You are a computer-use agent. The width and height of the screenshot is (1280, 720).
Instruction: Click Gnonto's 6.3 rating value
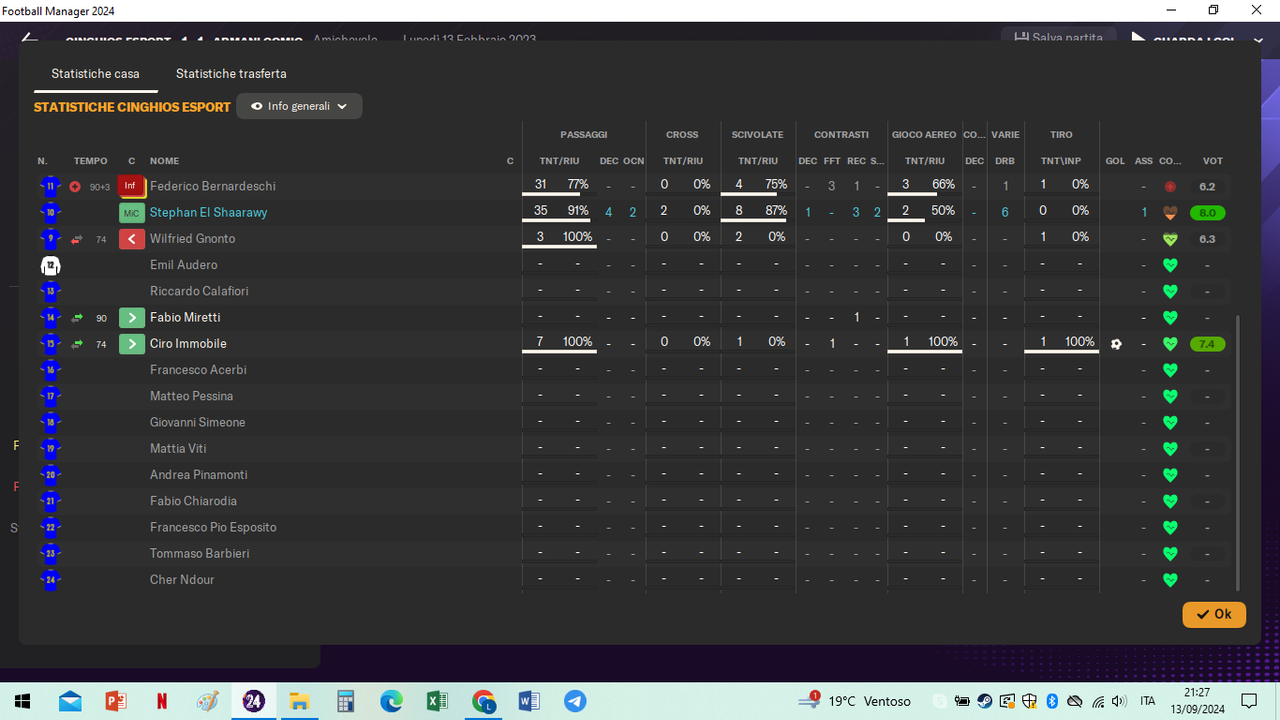tap(1207, 239)
